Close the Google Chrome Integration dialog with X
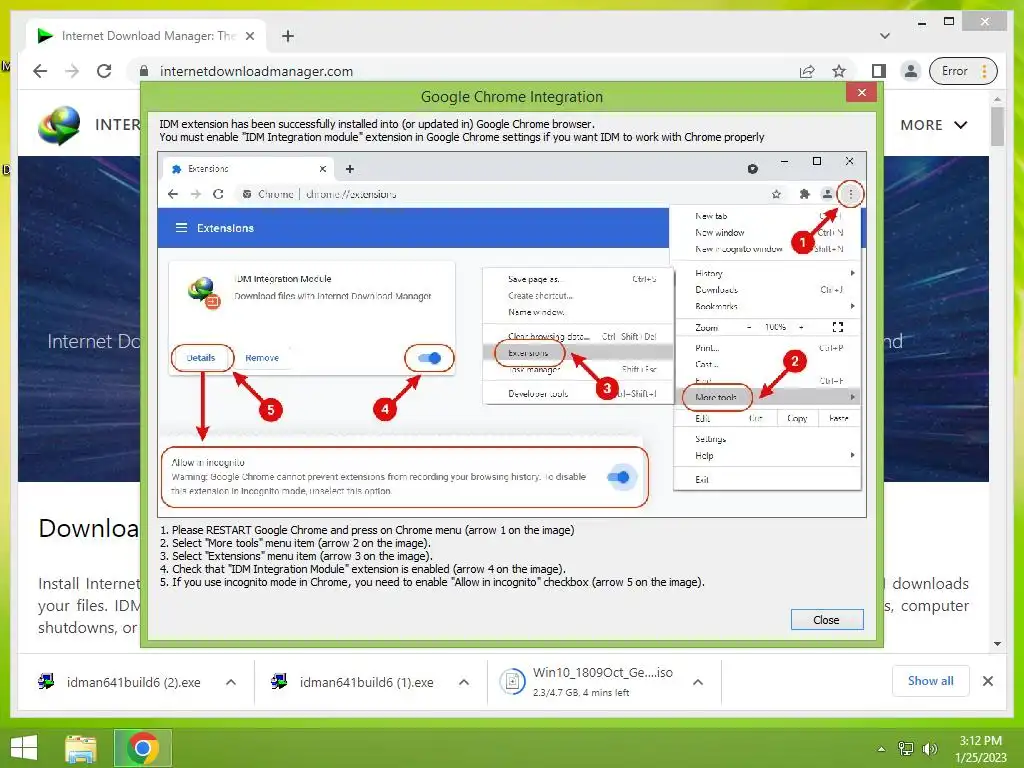1024x768 pixels. 861,92
